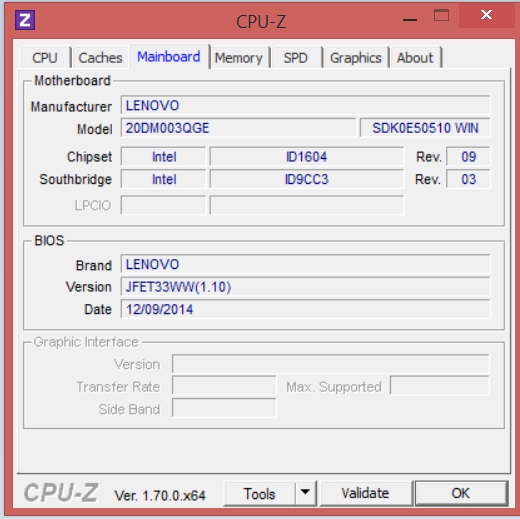Open the Graphics tab
520x519 pixels.
[x=356, y=58]
